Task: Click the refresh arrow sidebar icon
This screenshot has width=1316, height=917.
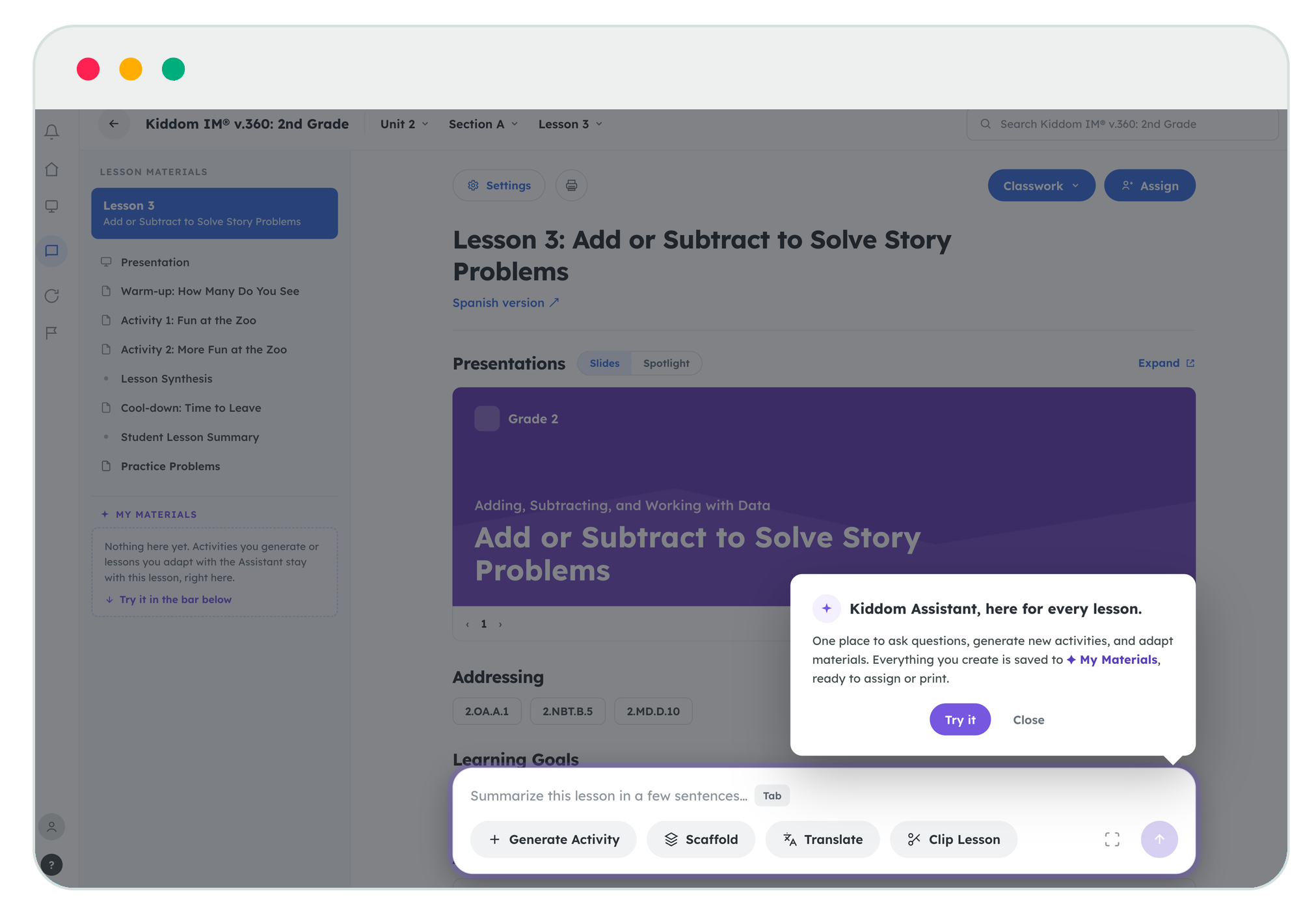Action: click(51, 296)
